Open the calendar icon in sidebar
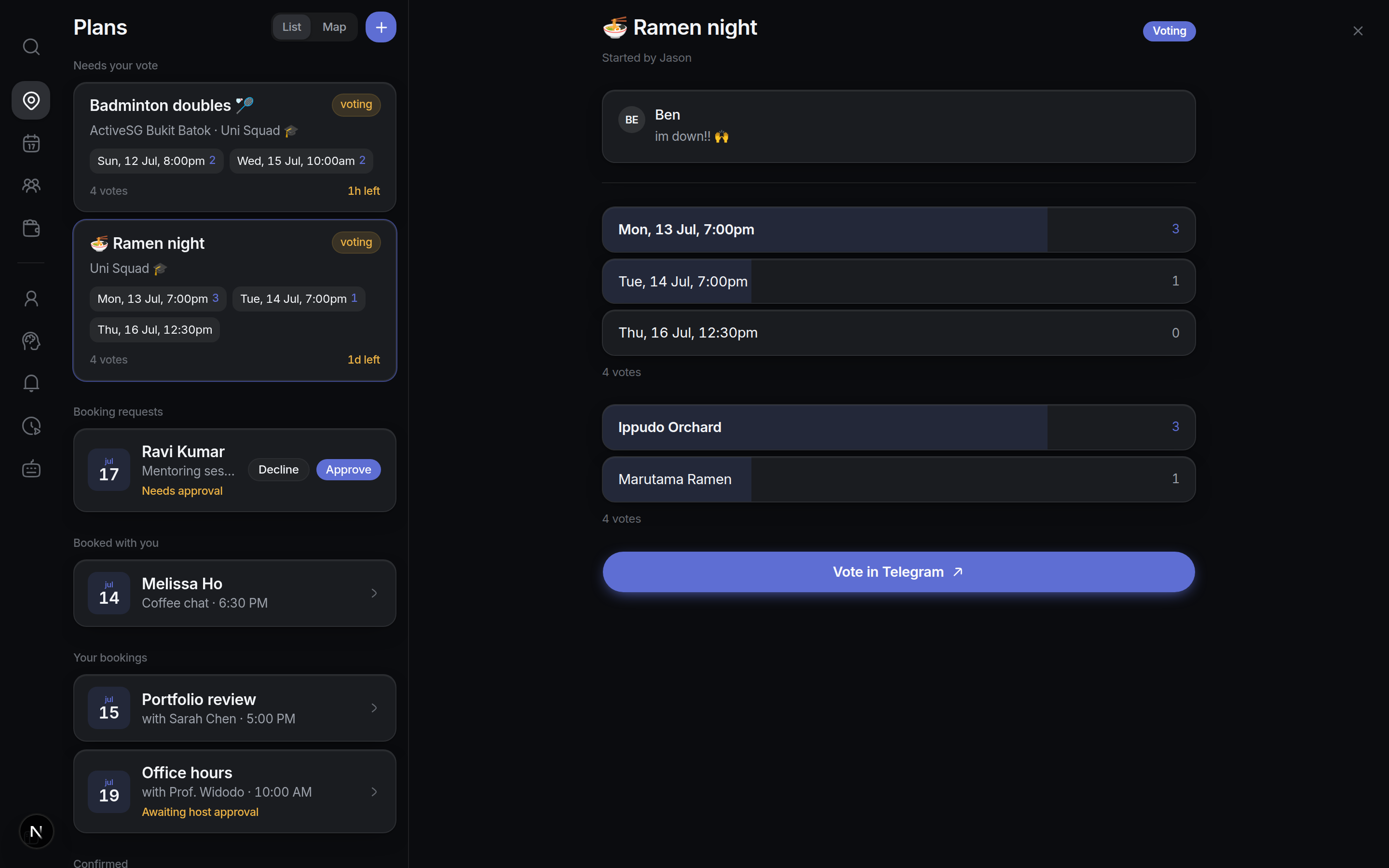Image resolution: width=1389 pixels, height=868 pixels. pos(31,143)
